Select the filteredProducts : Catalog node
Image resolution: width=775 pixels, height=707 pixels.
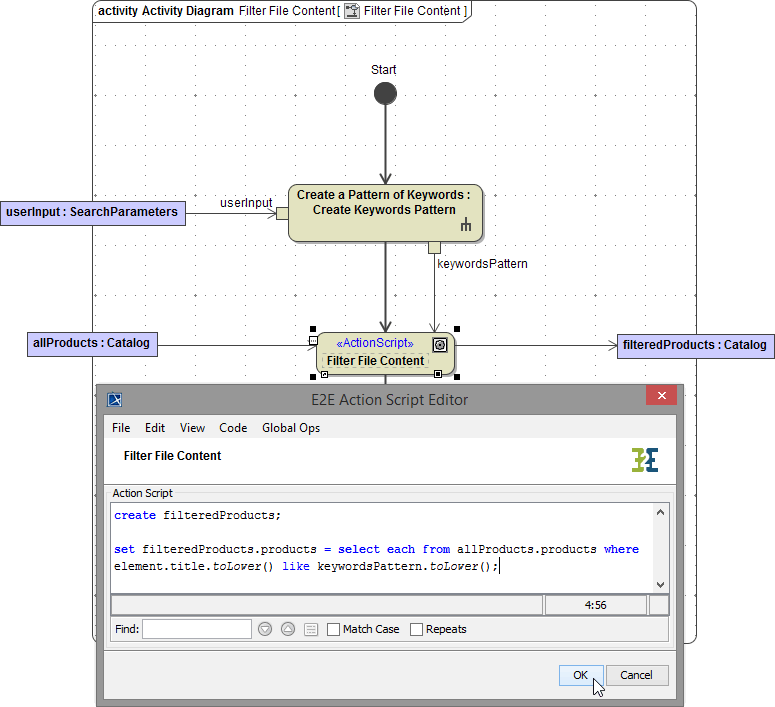click(695, 345)
